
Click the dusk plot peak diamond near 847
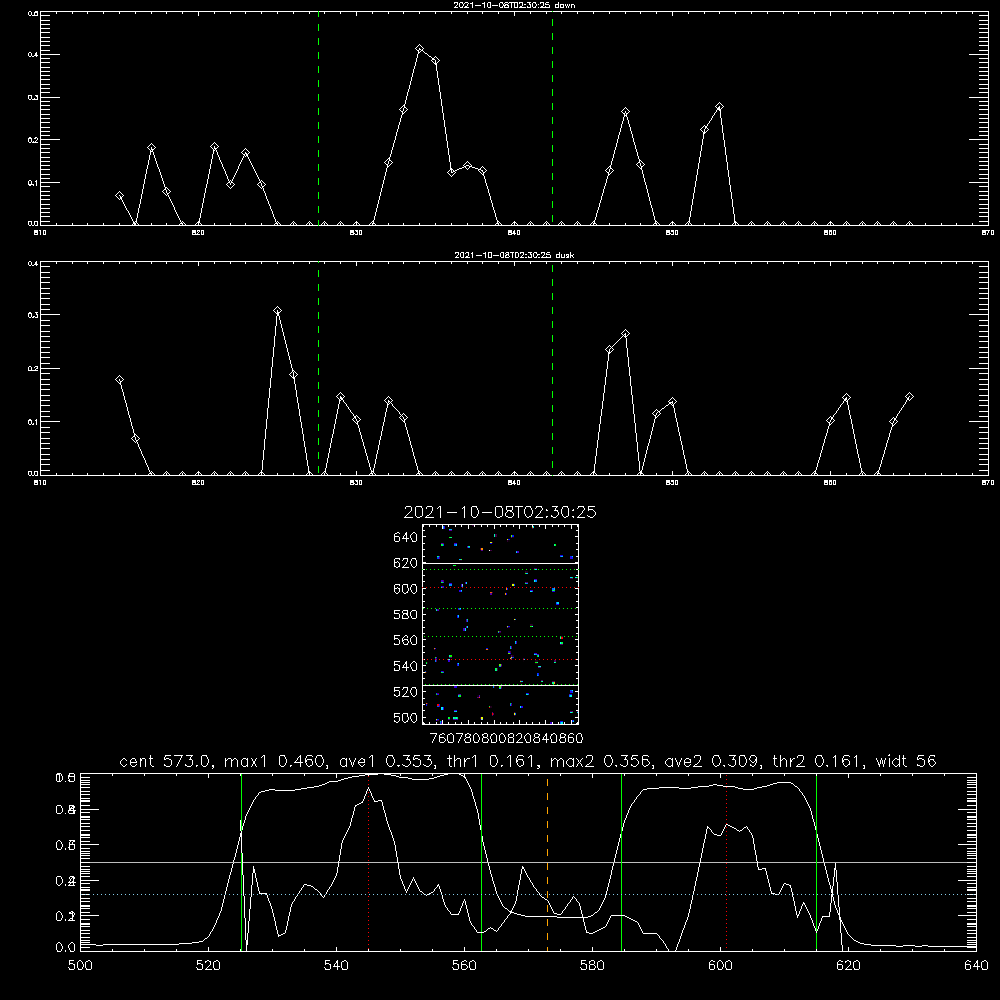pyautogui.click(x=625, y=334)
